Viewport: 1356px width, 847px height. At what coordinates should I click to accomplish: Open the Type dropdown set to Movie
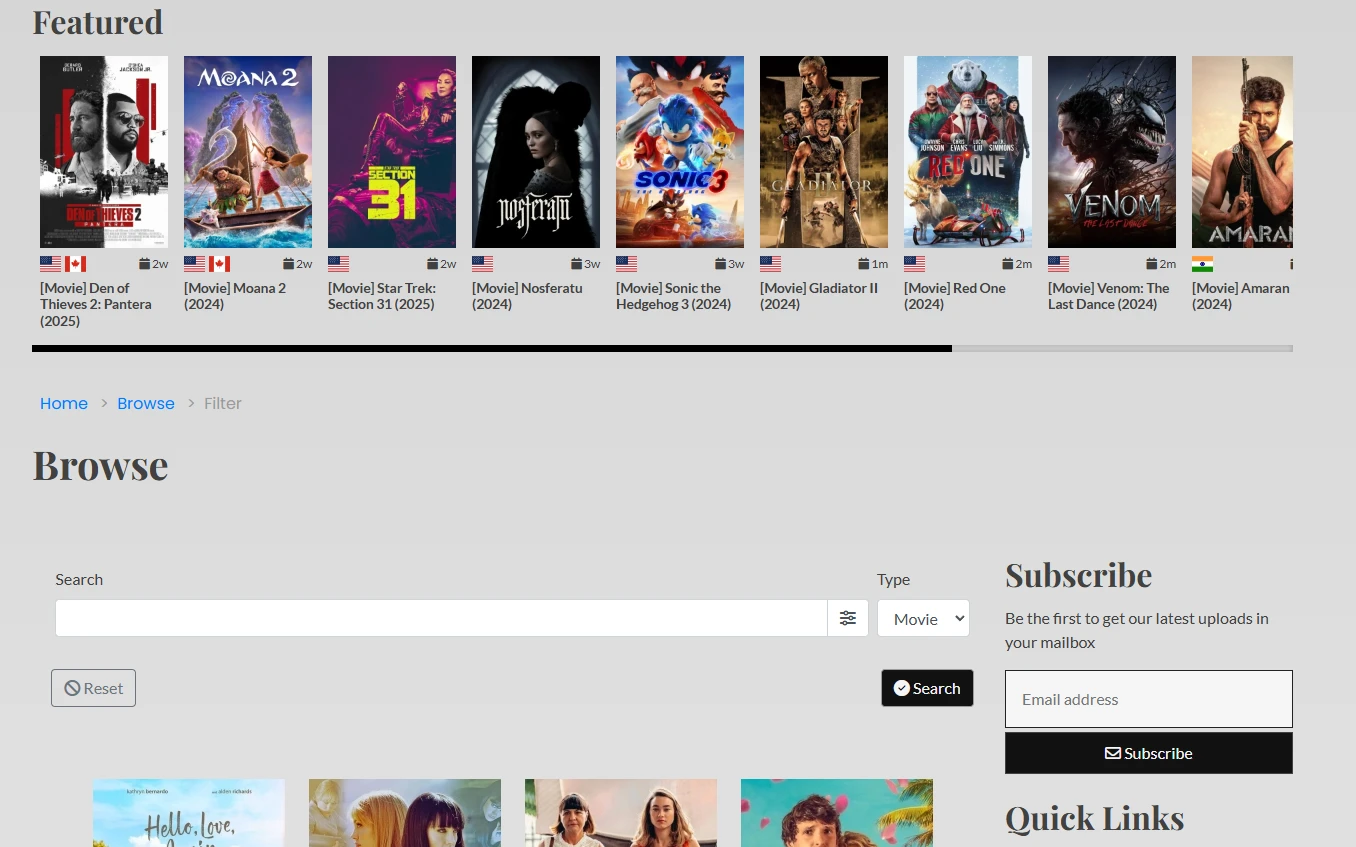tap(922, 618)
